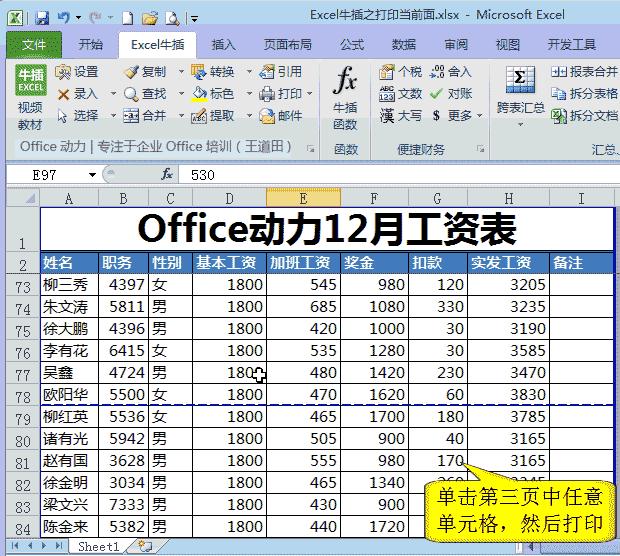Expand the 打印 dropdown arrow
The height and width of the screenshot is (556, 620).
(309, 94)
